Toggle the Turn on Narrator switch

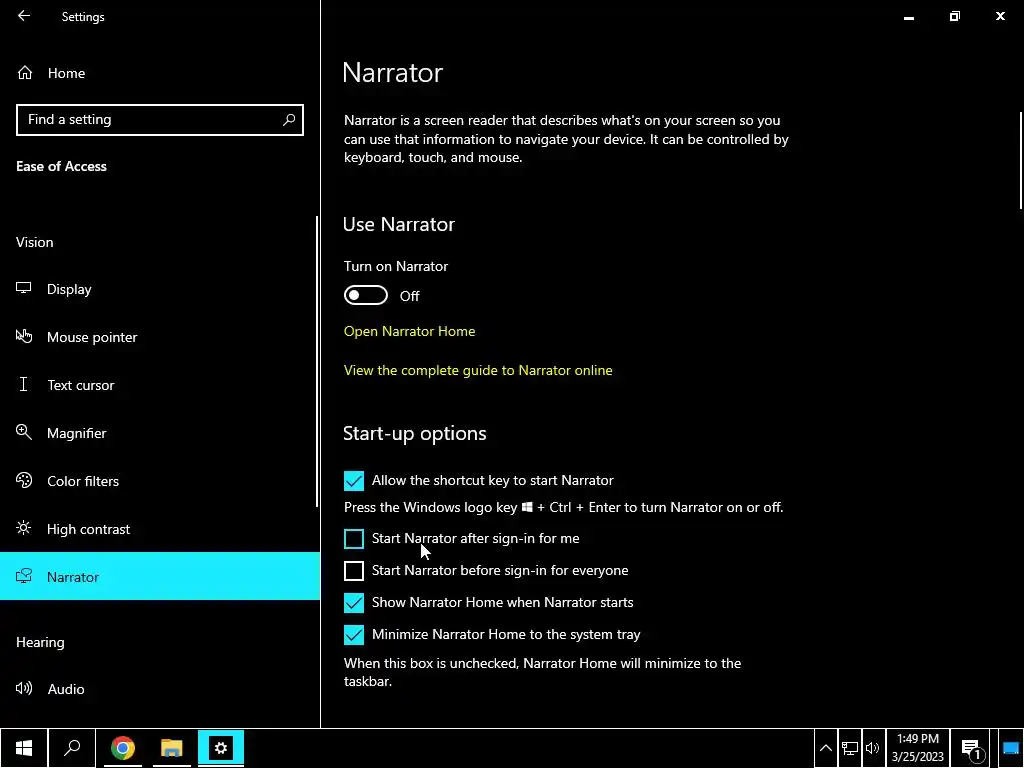[x=366, y=295]
